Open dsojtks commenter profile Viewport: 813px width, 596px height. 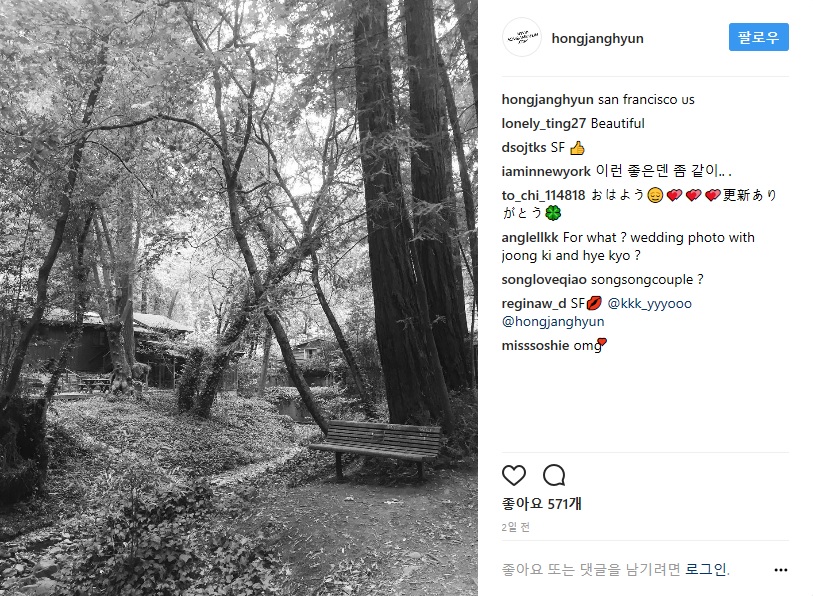pos(524,148)
